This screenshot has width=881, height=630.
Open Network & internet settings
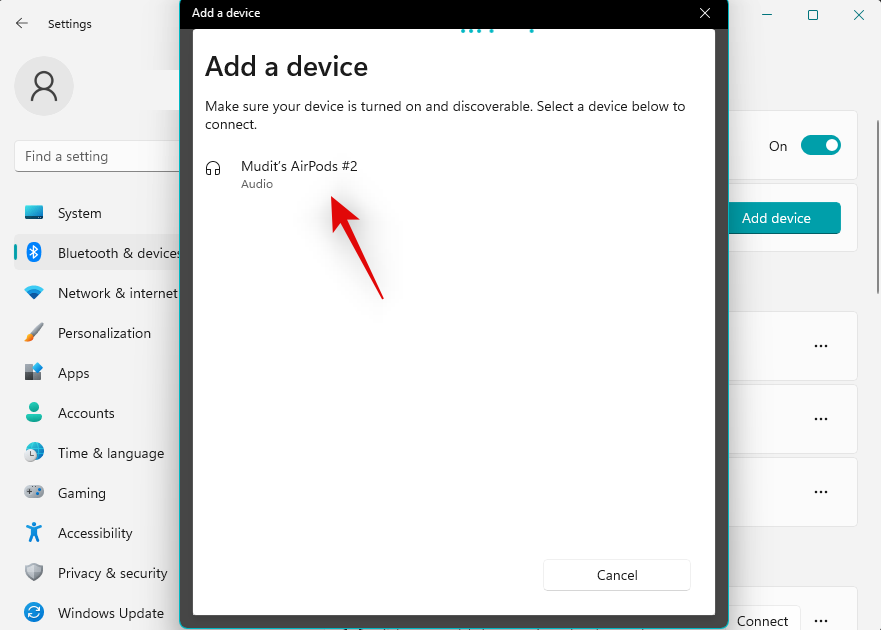tap(97, 293)
